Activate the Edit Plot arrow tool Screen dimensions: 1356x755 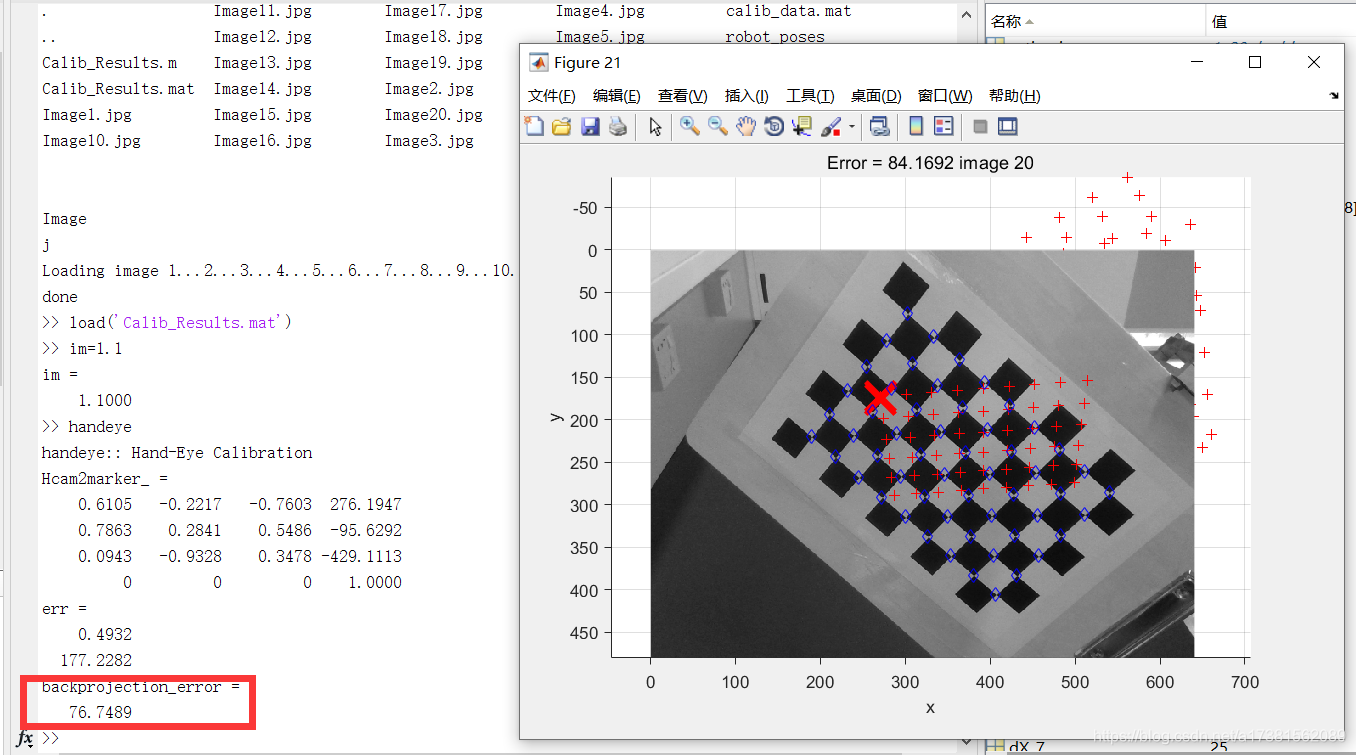(655, 126)
